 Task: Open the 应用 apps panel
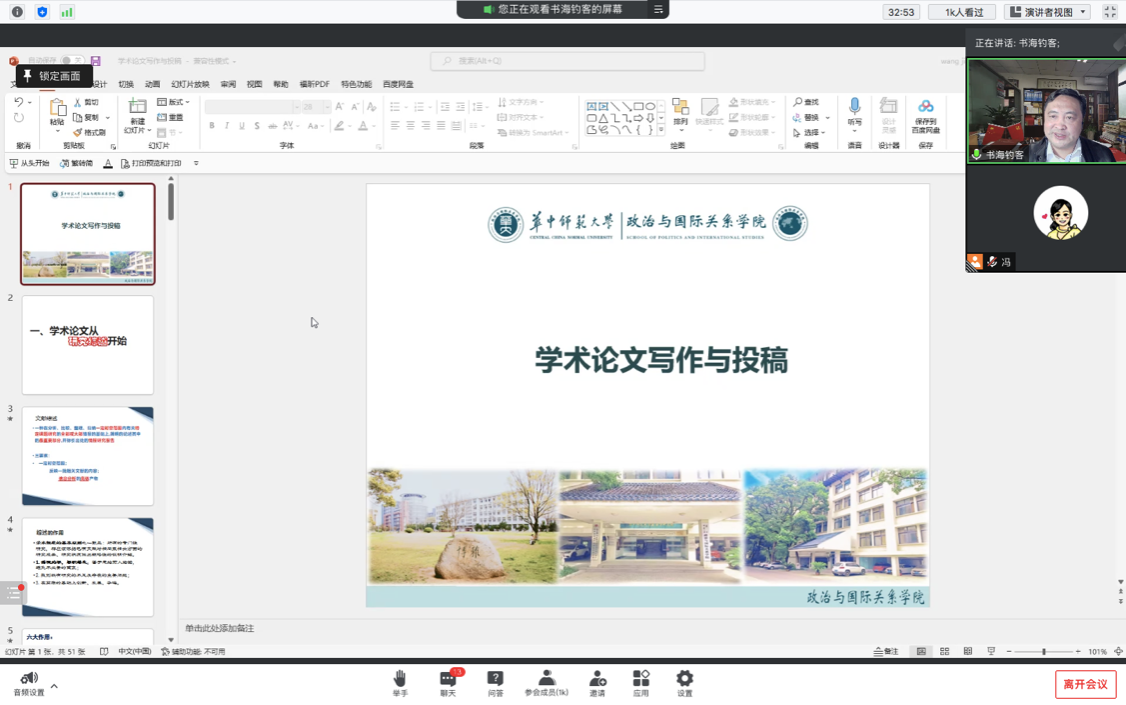click(x=641, y=682)
